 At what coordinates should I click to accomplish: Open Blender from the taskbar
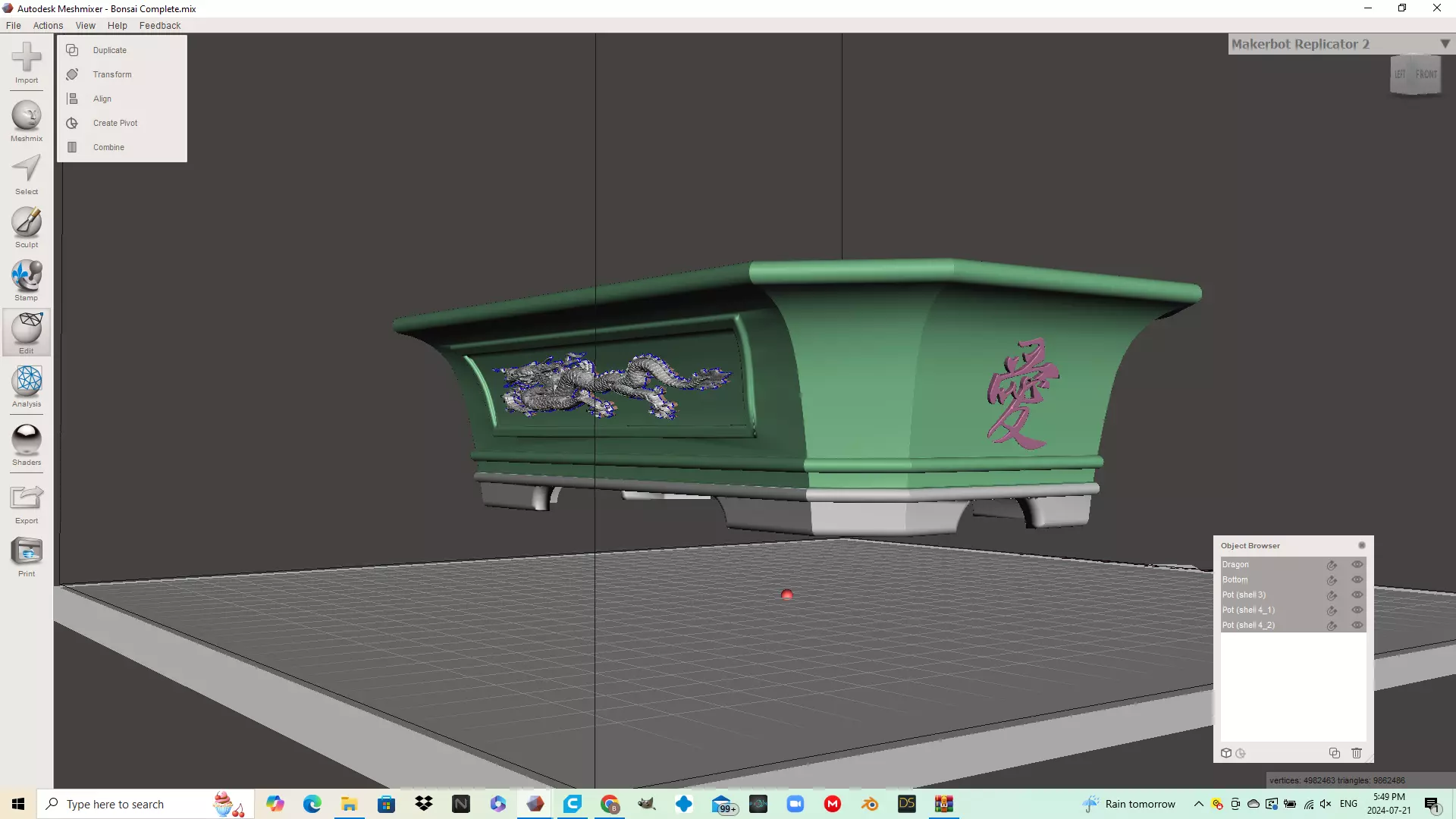coord(870,804)
